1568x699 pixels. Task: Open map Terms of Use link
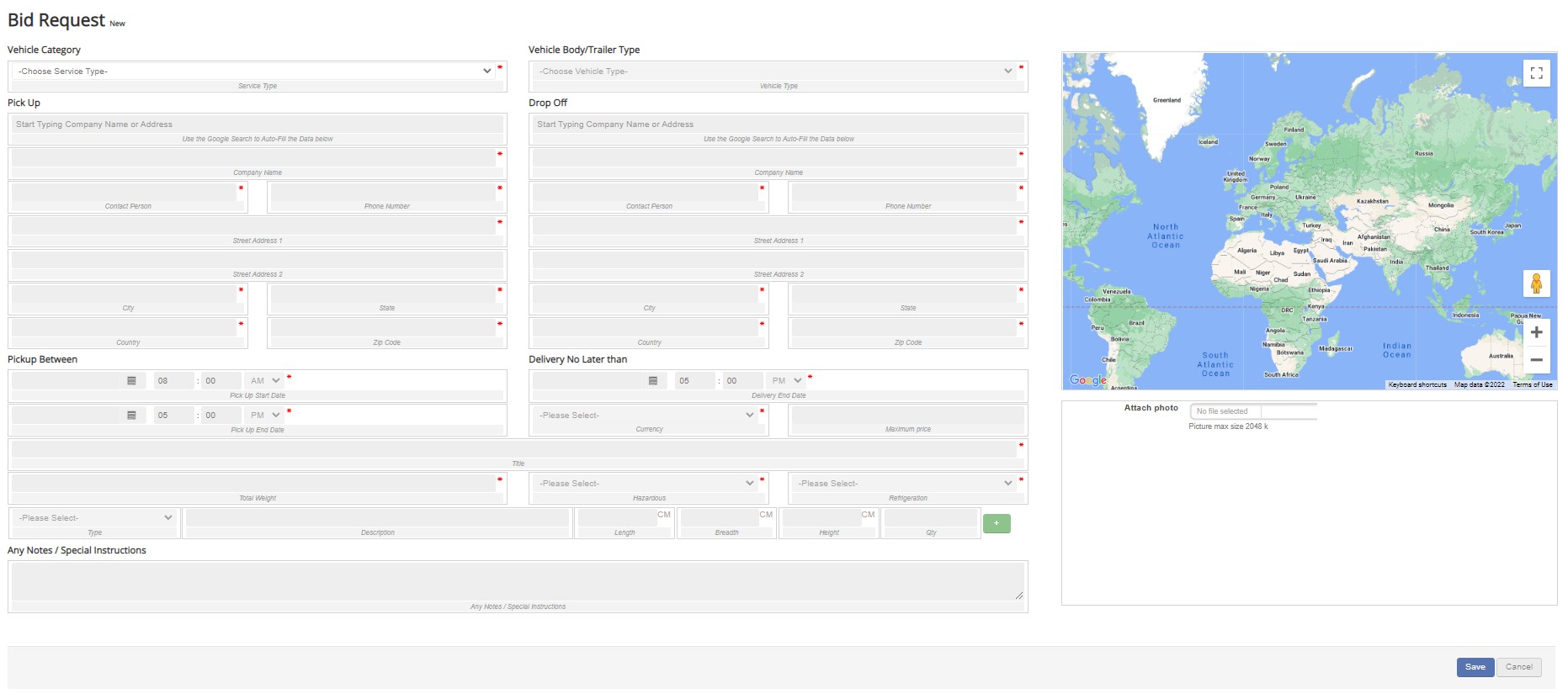point(1532,384)
